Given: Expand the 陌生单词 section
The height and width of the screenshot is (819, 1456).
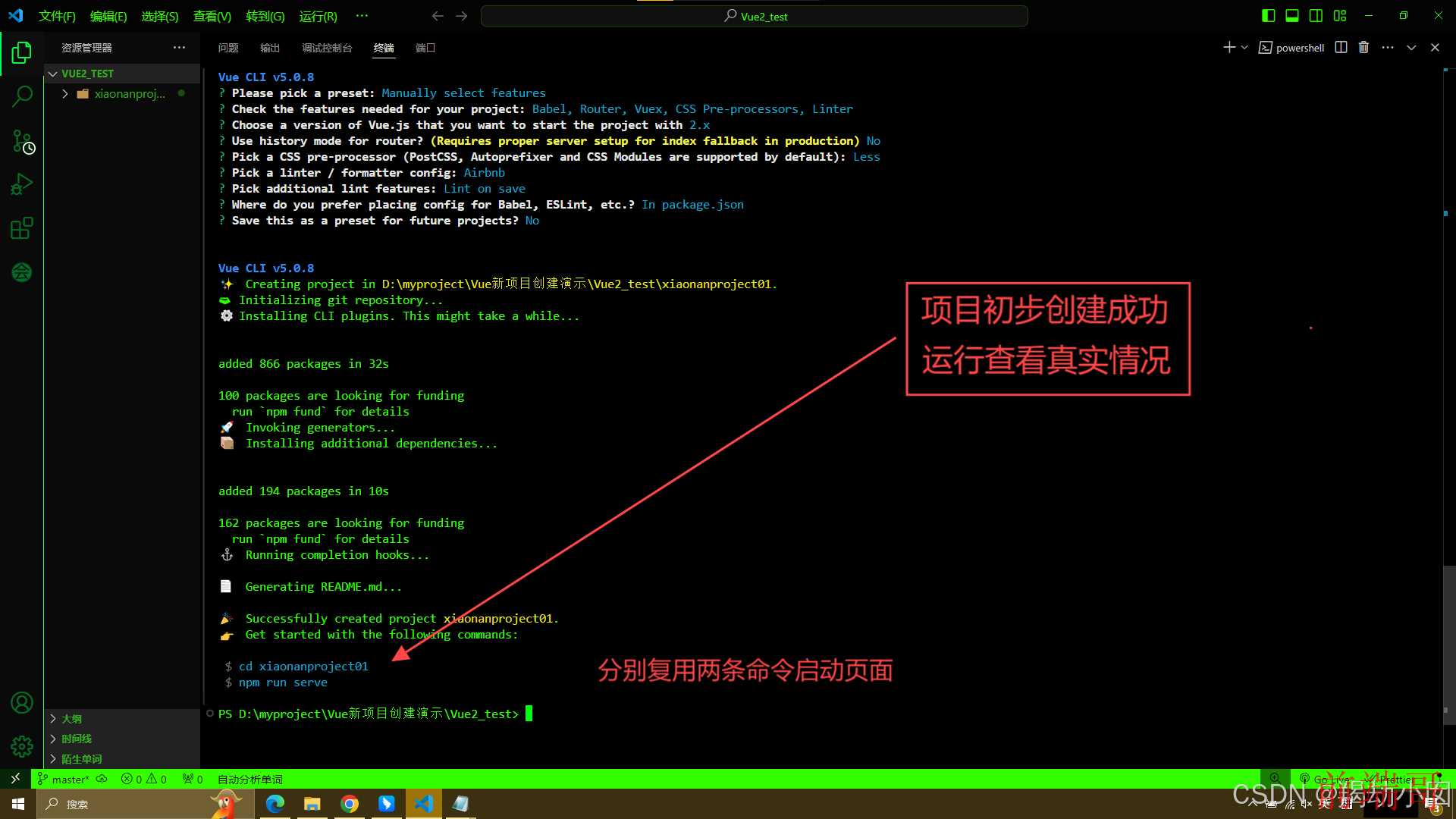Looking at the screenshot, I should coord(124,759).
